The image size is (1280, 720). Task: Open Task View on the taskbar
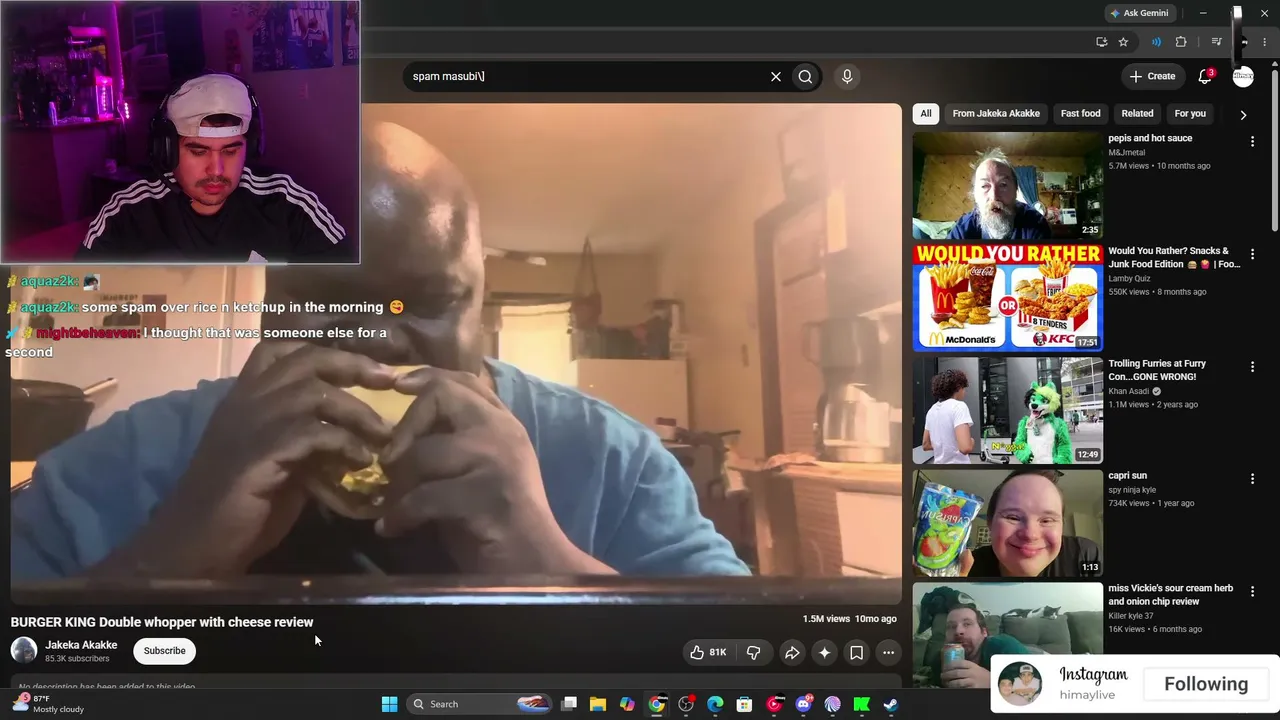click(x=569, y=704)
